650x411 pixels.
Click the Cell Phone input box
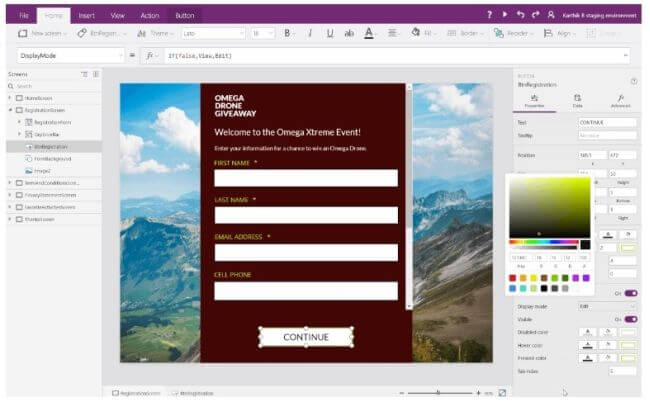click(306, 291)
